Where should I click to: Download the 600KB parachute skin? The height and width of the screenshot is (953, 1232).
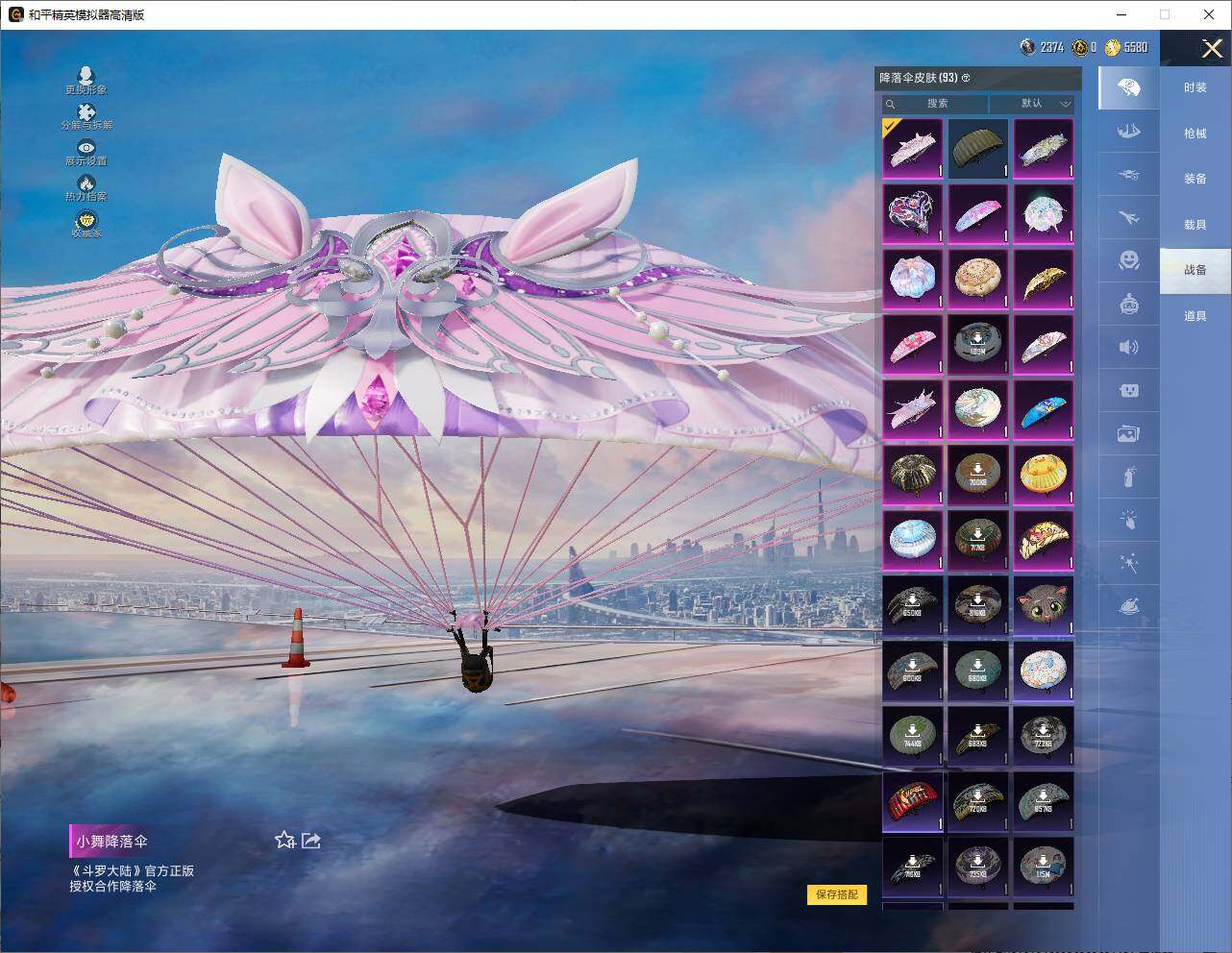click(912, 672)
